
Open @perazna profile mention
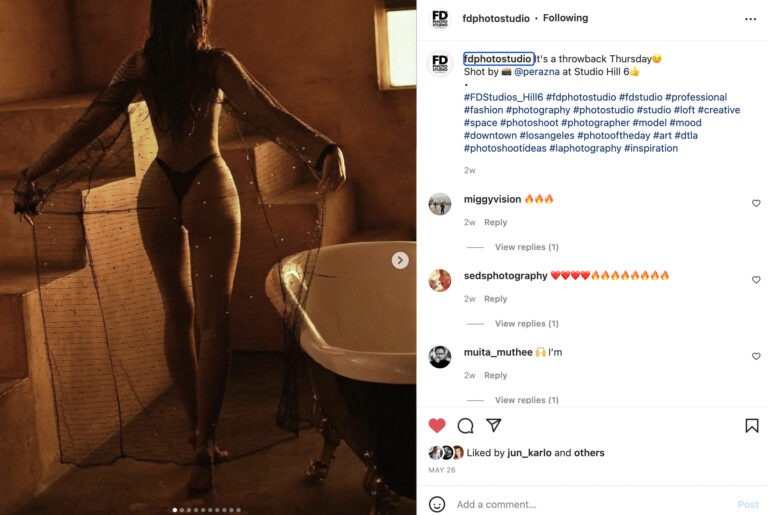click(536, 72)
